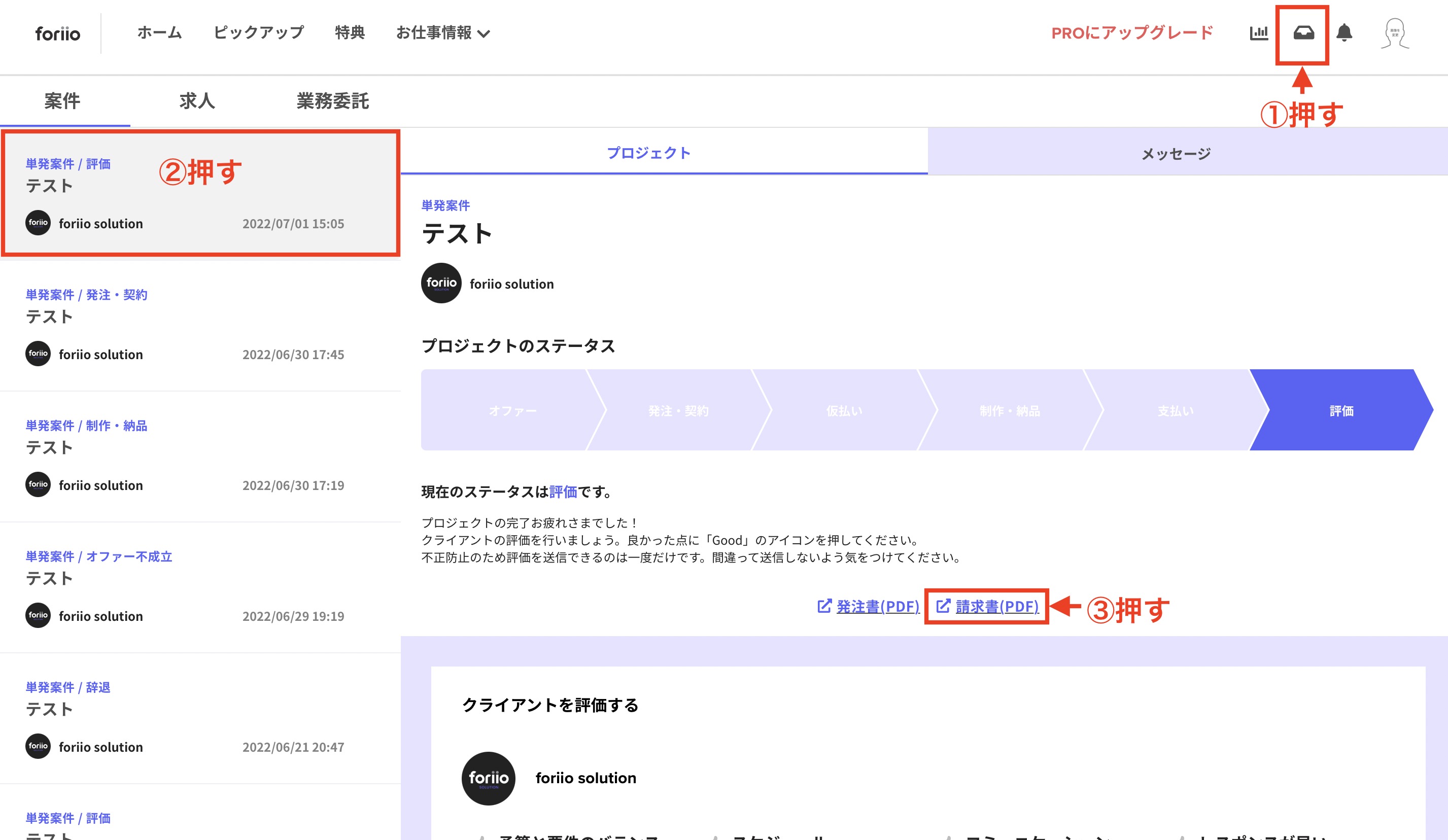Viewport: 1448px width, 840px height.
Task: Click external-link icon beside 発注書(PDF)
Action: (824, 606)
